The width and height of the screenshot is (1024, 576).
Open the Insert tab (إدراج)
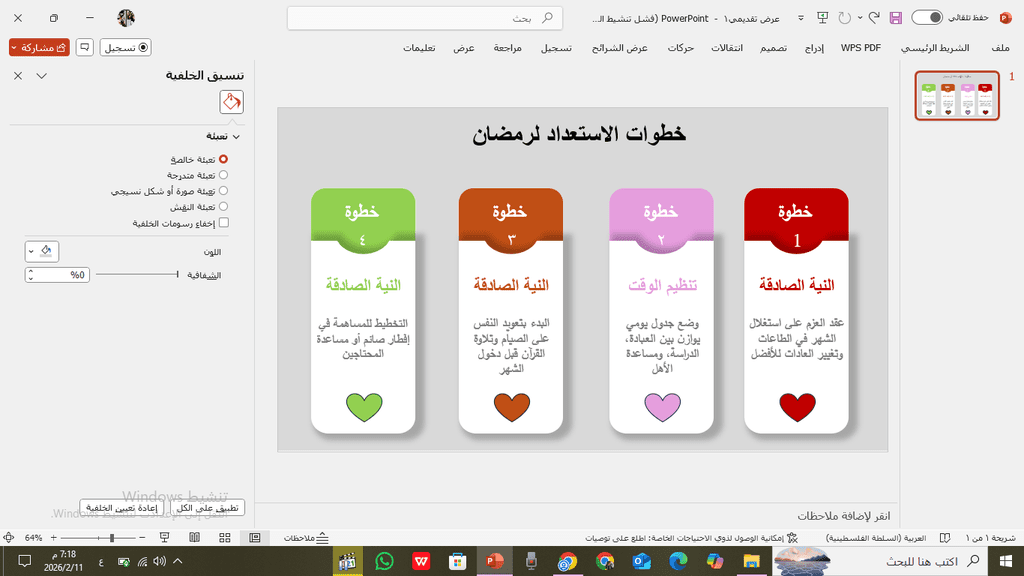click(x=814, y=48)
